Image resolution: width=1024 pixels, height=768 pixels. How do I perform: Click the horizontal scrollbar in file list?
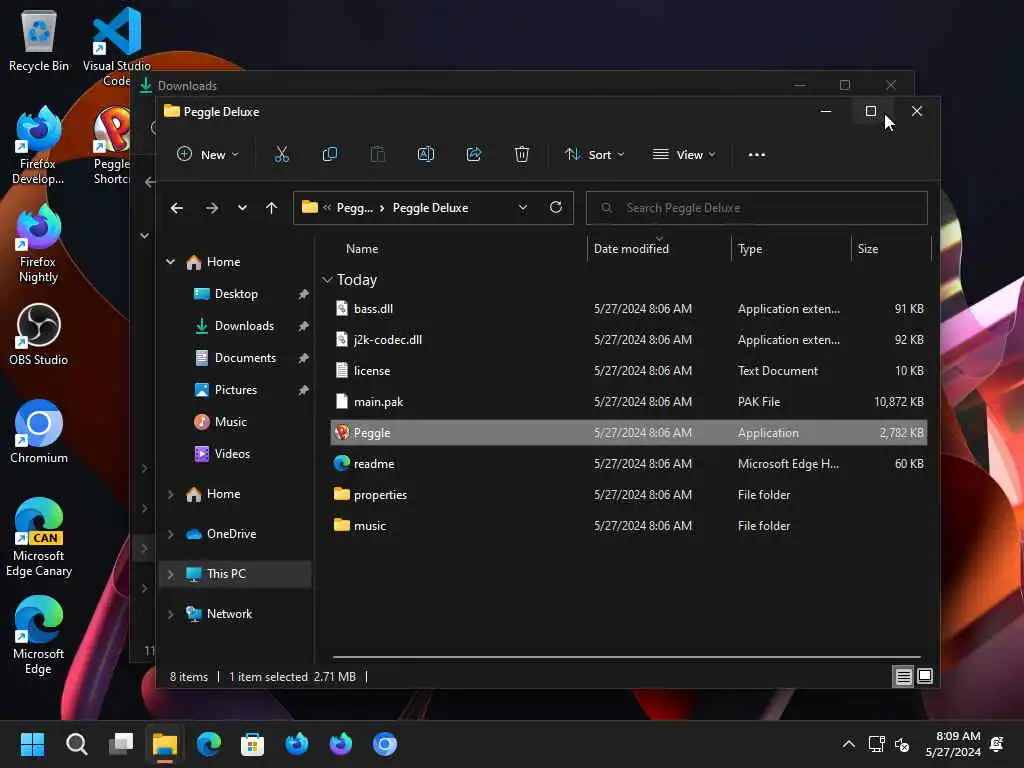(626, 657)
